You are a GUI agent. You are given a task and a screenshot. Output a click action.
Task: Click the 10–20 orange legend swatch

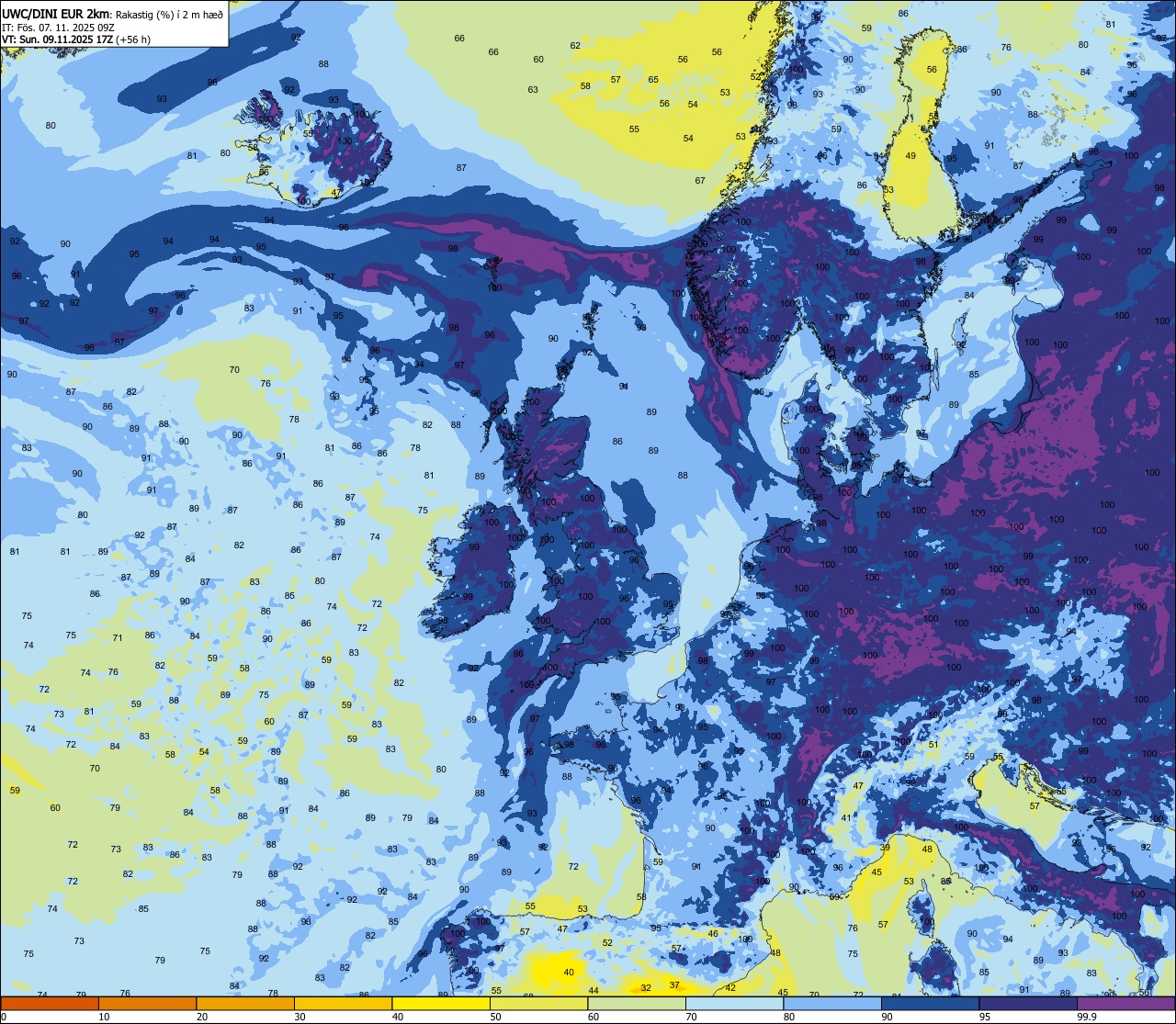click(147, 1003)
